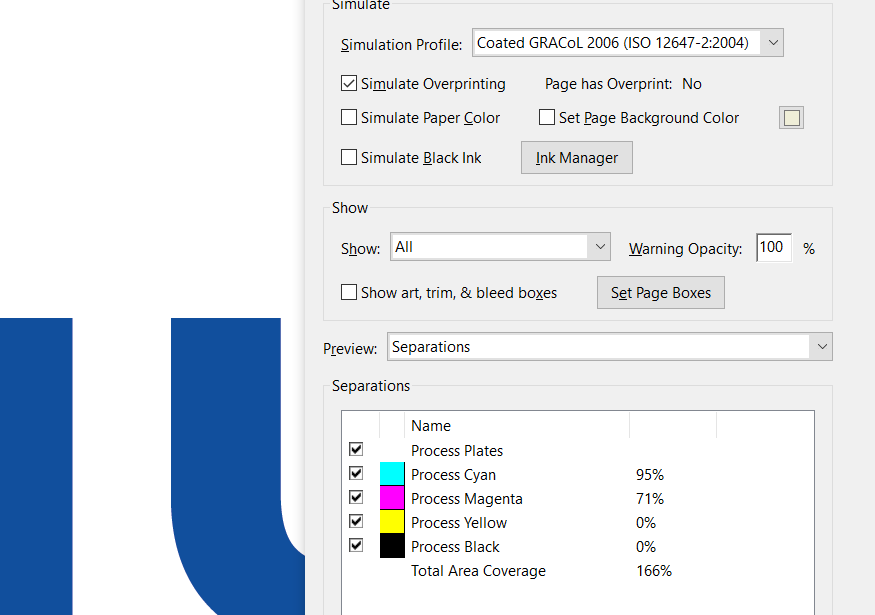Pick the page background color swatch
Screen dimensions: 875x615
(791, 118)
